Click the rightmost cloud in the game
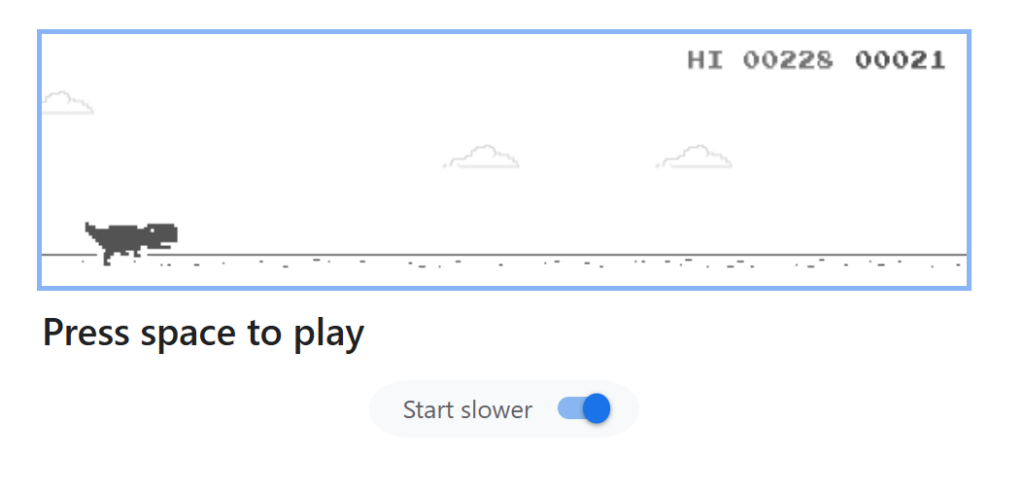The image size is (1024, 494). pyautogui.click(x=695, y=158)
